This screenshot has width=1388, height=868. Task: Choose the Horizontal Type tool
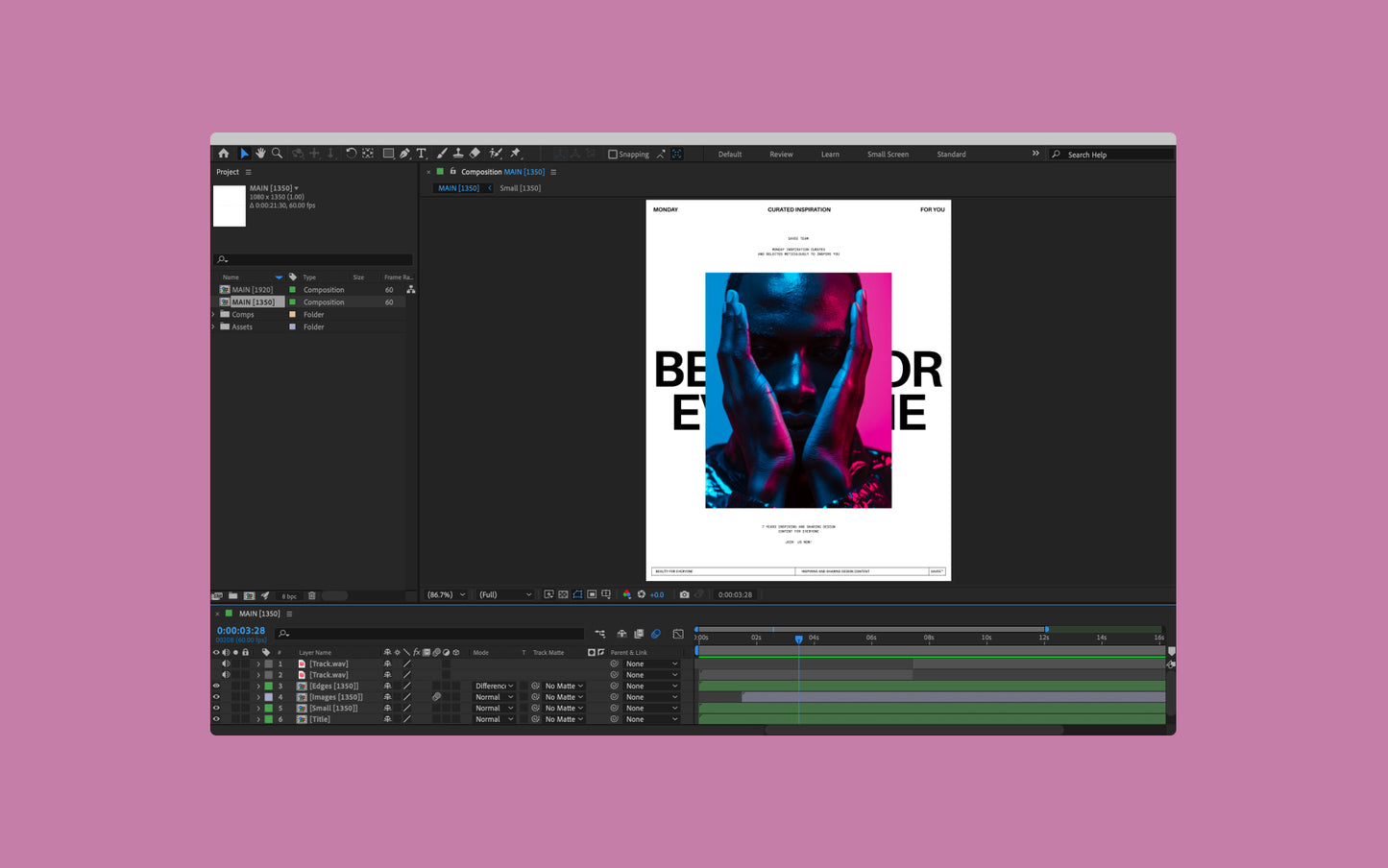(421, 154)
